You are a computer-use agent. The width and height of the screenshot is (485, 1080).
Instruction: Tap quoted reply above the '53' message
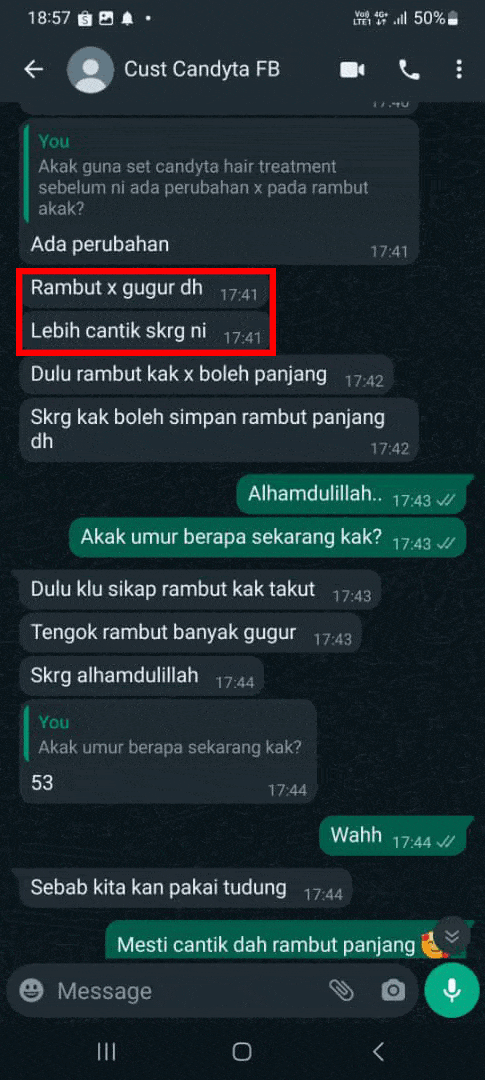point(169,734)
